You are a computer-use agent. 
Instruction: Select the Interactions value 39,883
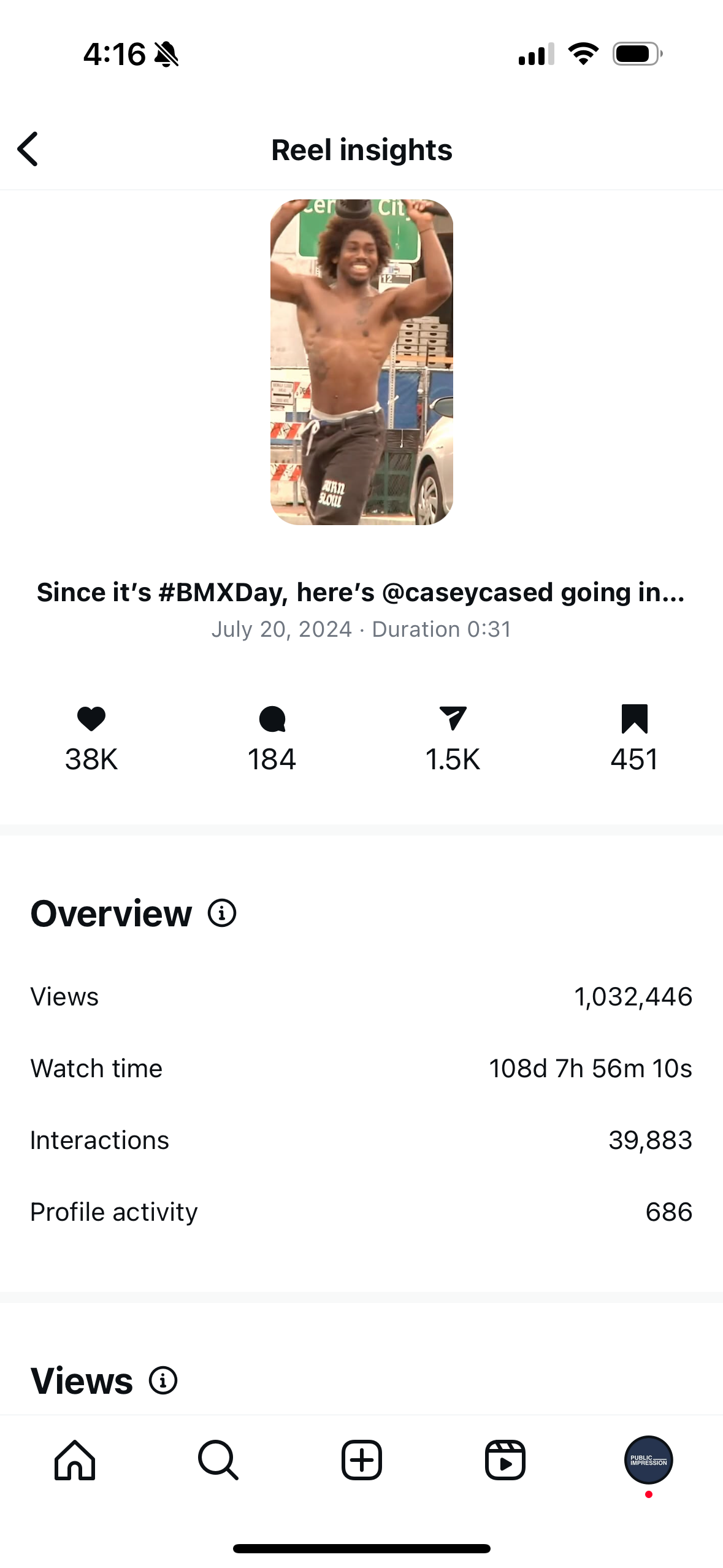coord(650,1140)
